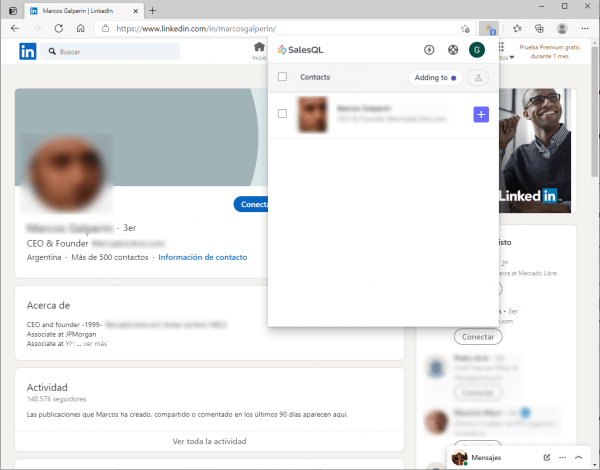Click the Conectar button on profile

[251, 204]
